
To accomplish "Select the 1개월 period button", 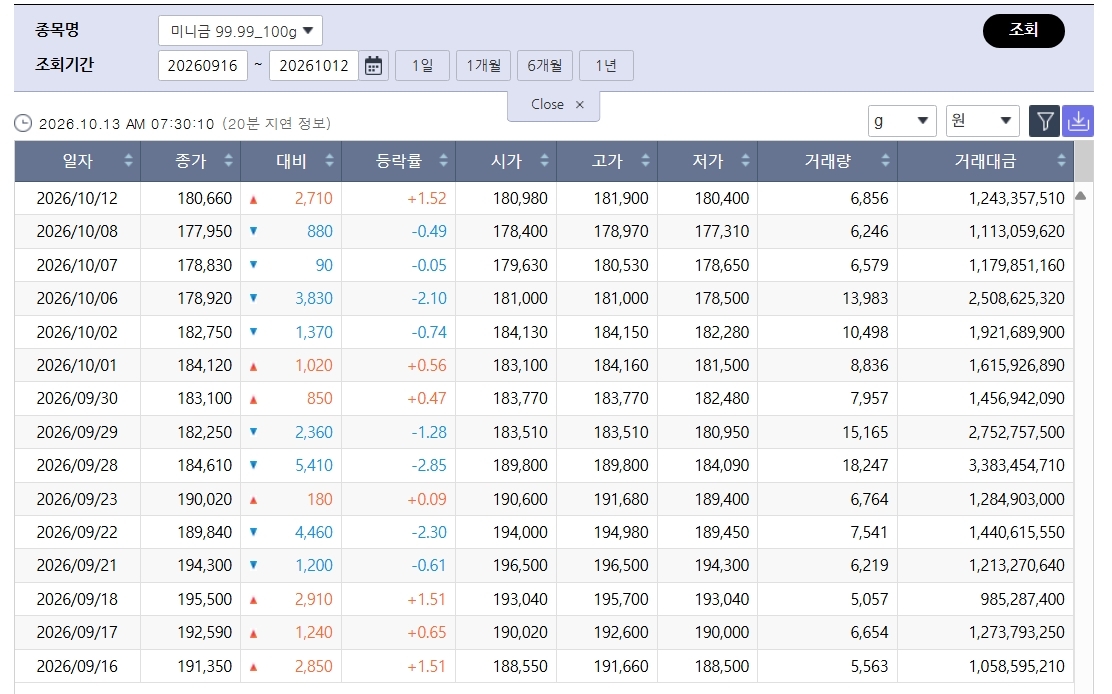I will click(484, 66).
